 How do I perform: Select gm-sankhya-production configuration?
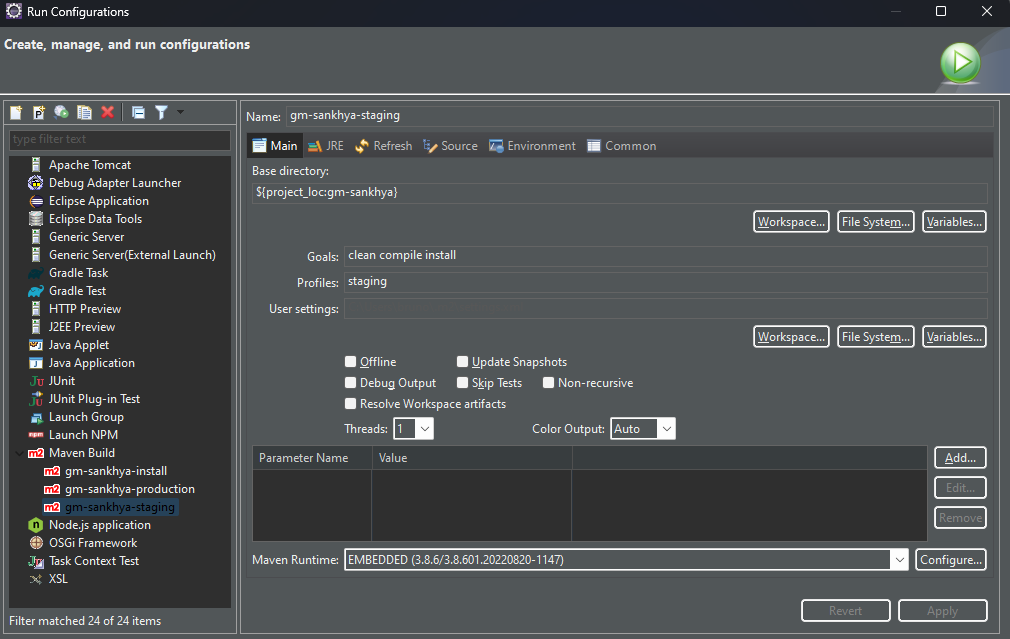129,490
